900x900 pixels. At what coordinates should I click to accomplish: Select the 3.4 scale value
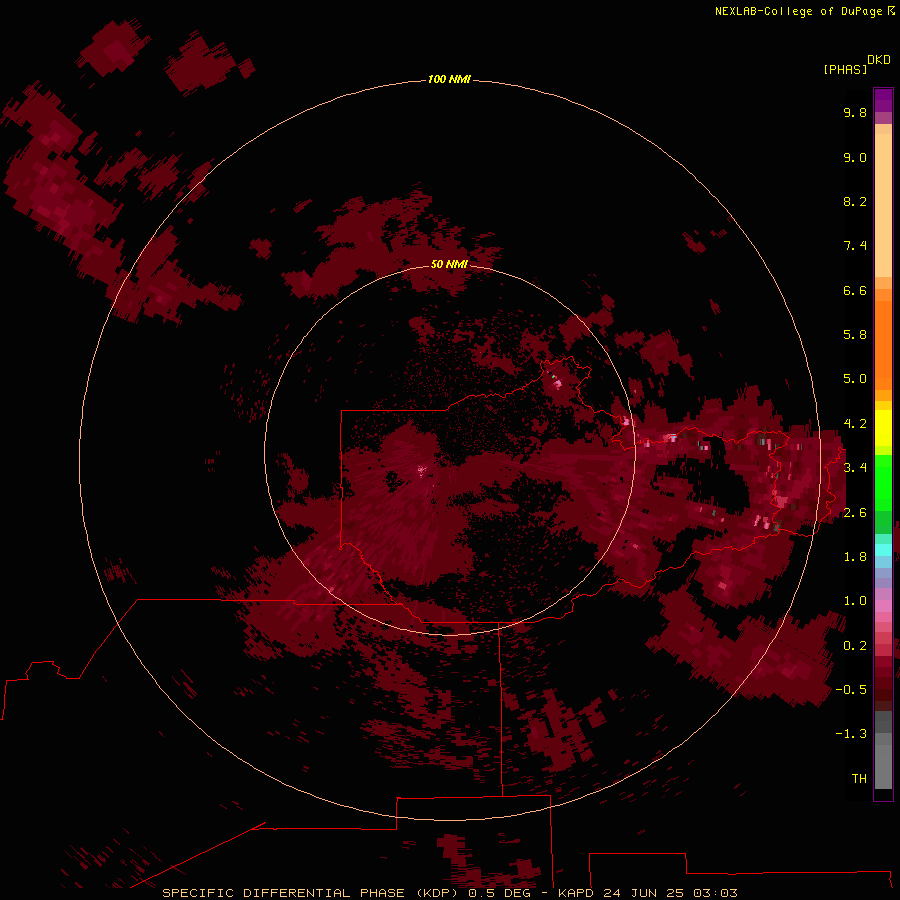[x=855, y=468]
